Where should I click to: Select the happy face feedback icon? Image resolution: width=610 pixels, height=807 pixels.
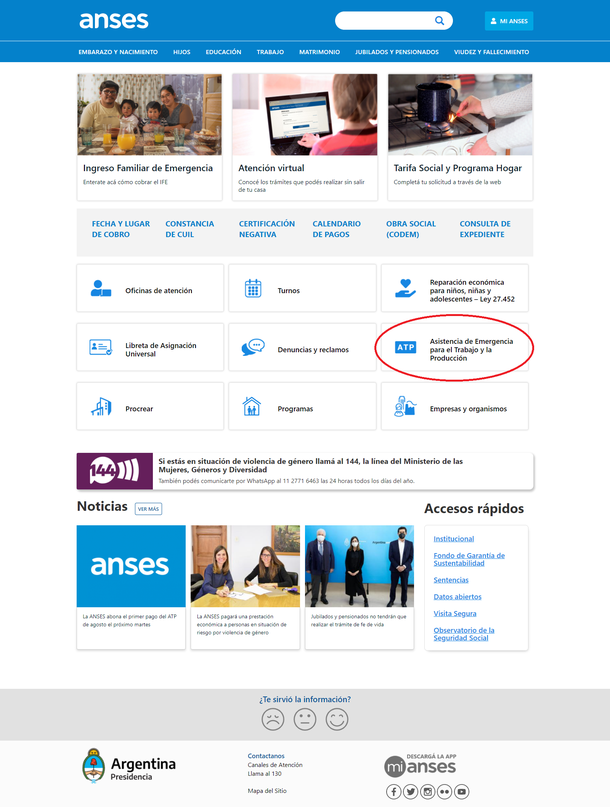337,719
